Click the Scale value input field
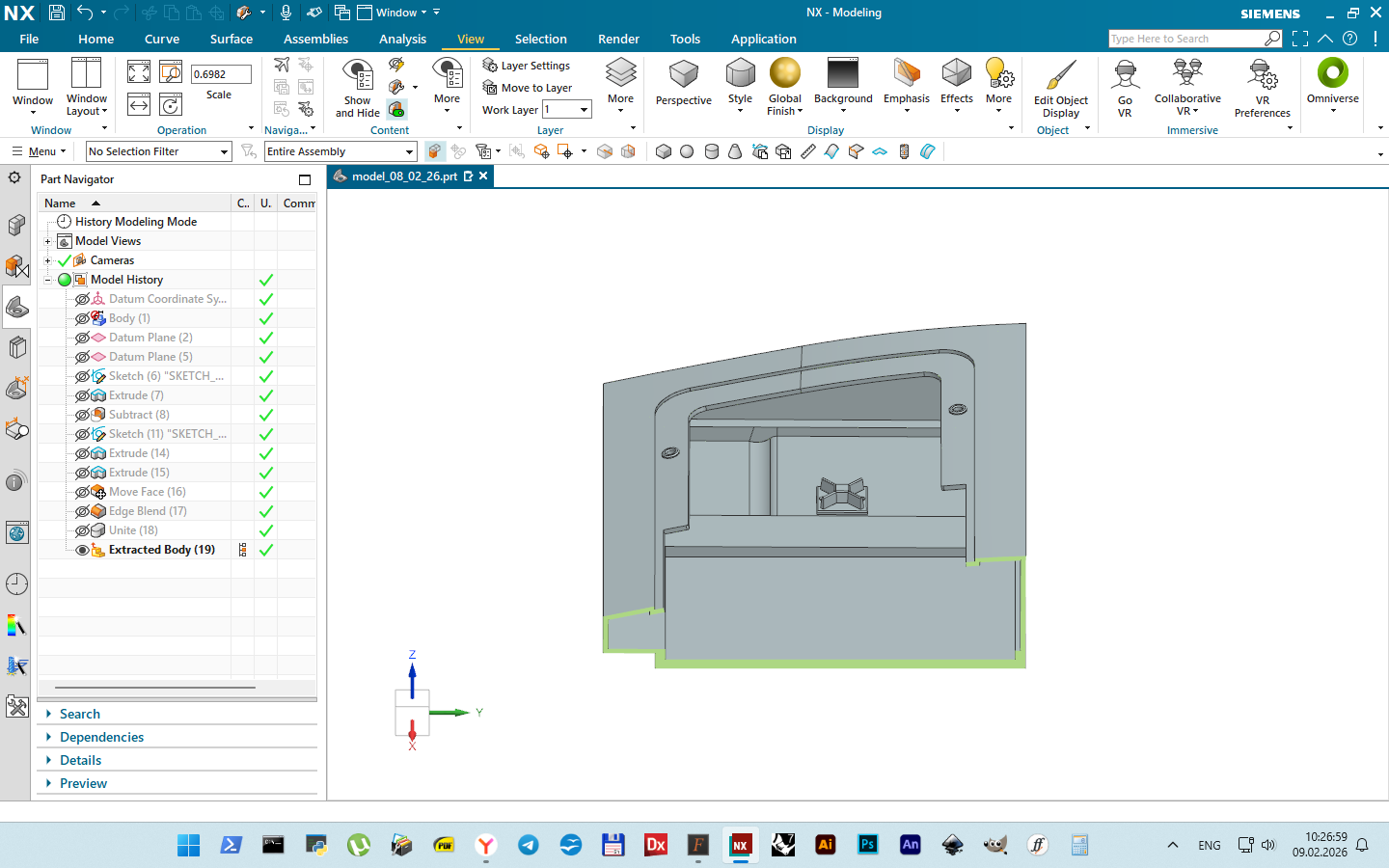 pyautogui.click(x=220, y=74)
